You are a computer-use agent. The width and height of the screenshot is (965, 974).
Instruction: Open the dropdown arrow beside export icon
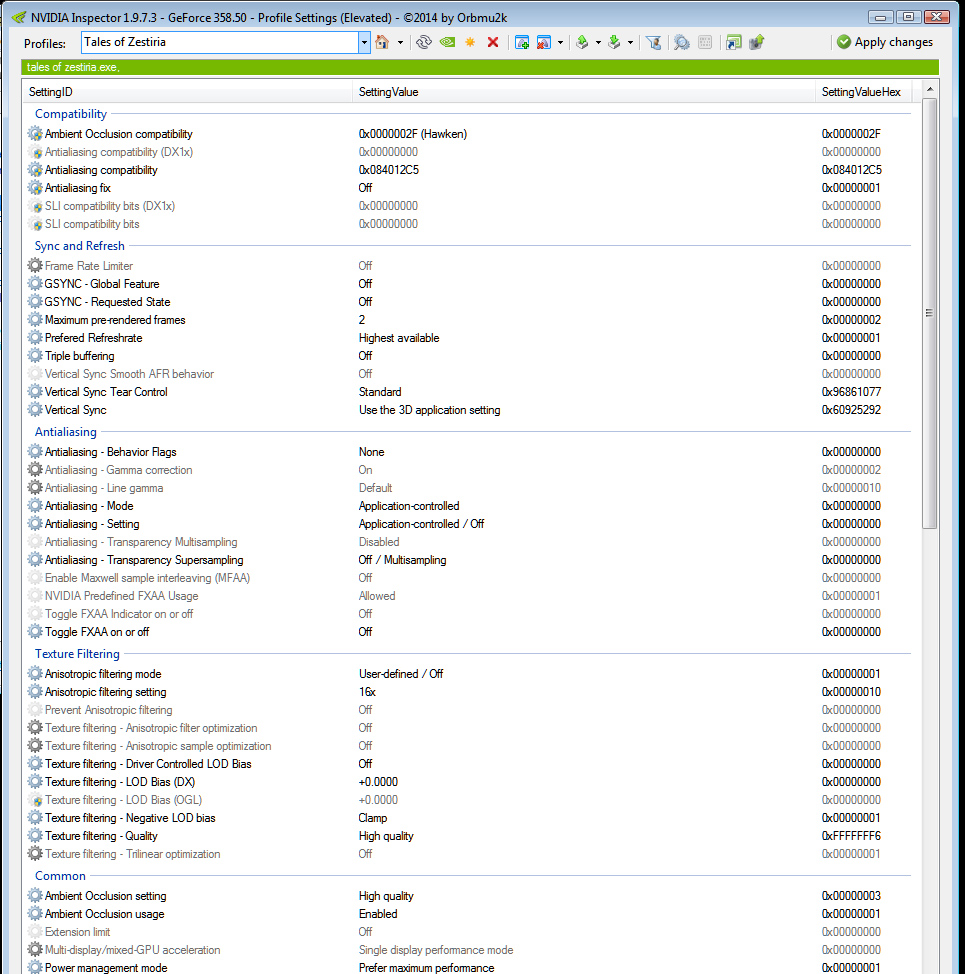click(x=598, y=42)
